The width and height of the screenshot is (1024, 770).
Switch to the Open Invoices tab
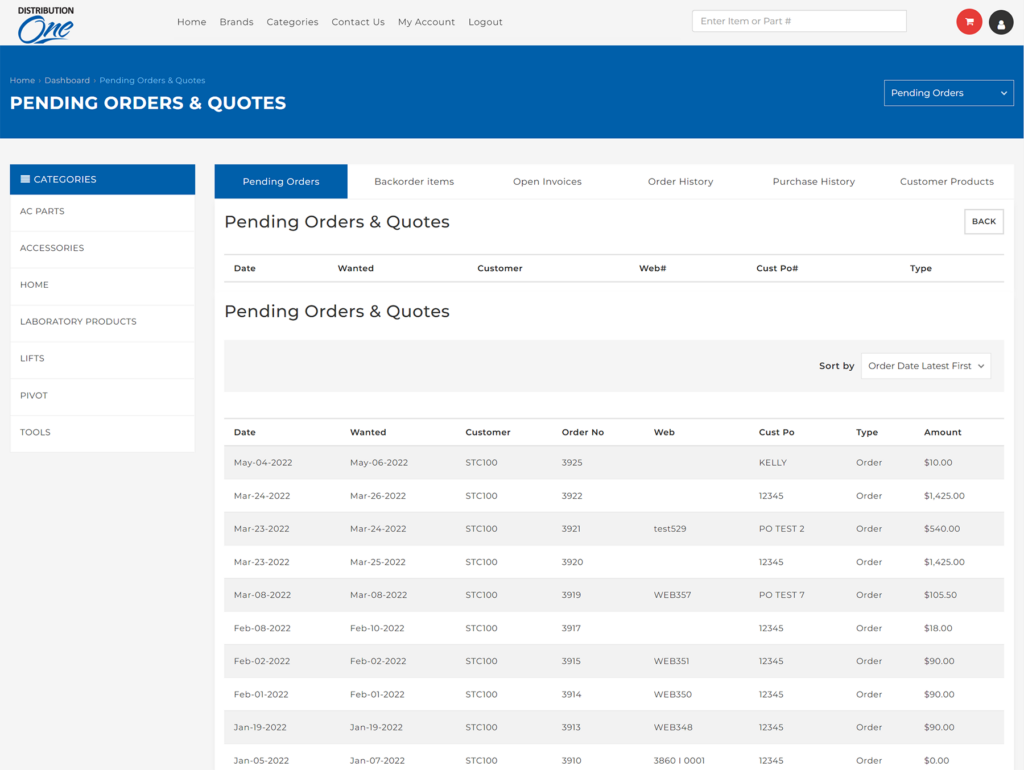pos(547,182)
